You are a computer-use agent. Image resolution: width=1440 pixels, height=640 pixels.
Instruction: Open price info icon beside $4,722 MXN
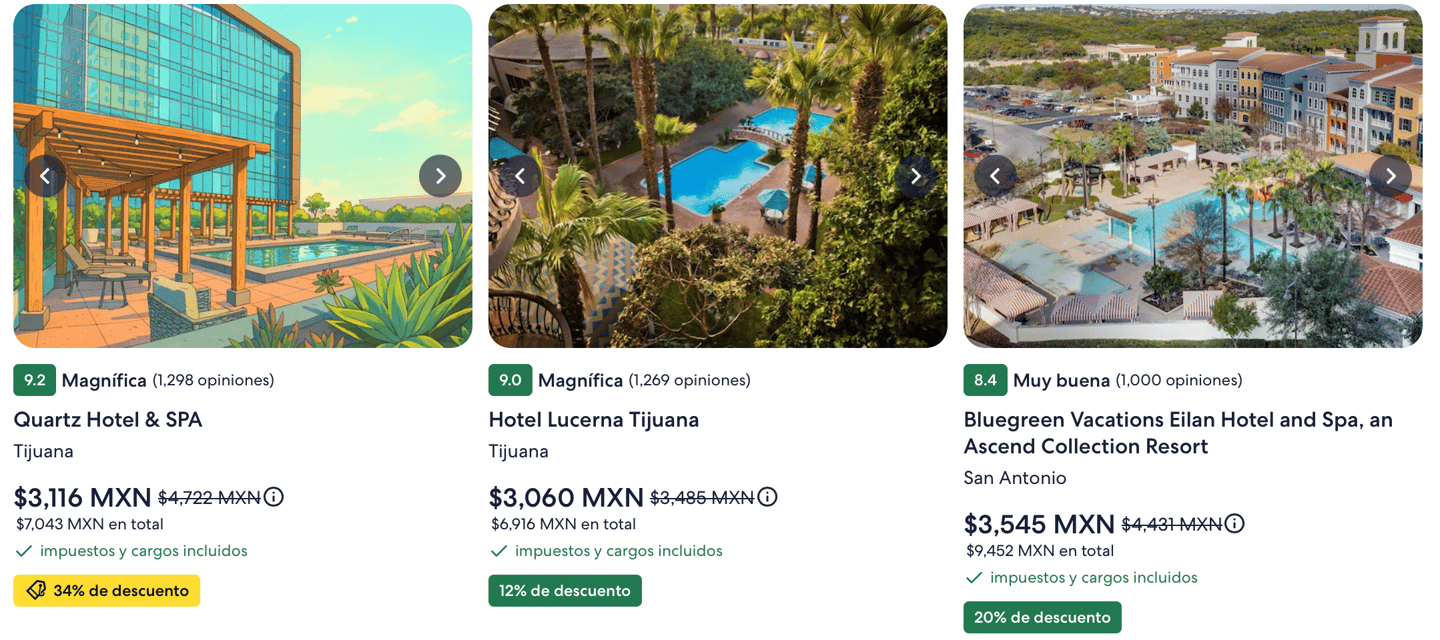273,497
